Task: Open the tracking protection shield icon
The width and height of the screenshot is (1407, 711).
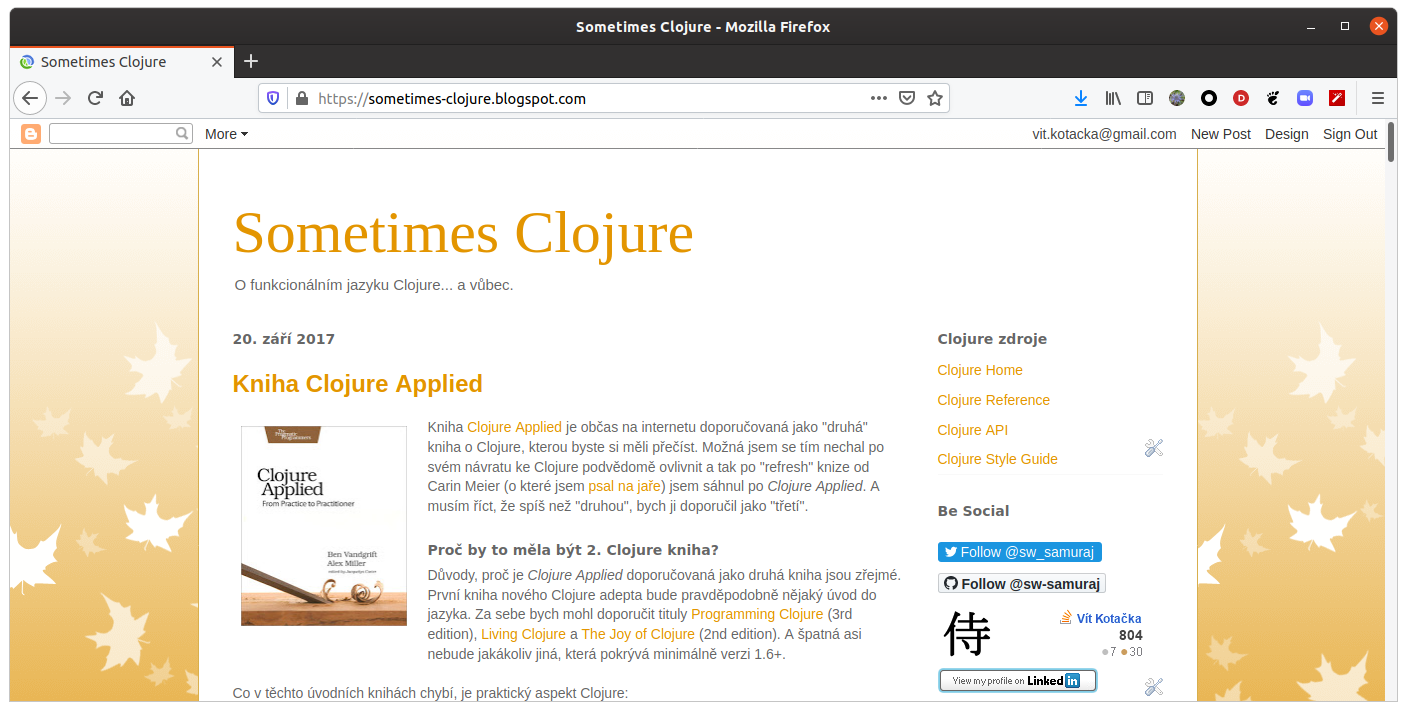Action: tap(273, 98)
